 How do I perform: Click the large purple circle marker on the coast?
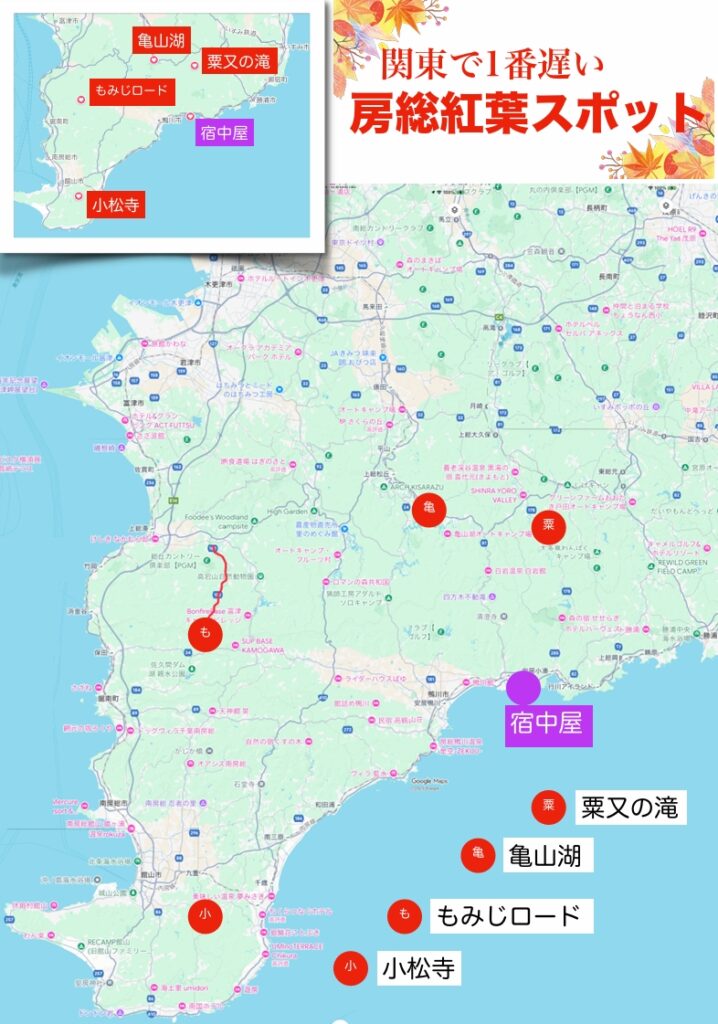coord(523,688)
